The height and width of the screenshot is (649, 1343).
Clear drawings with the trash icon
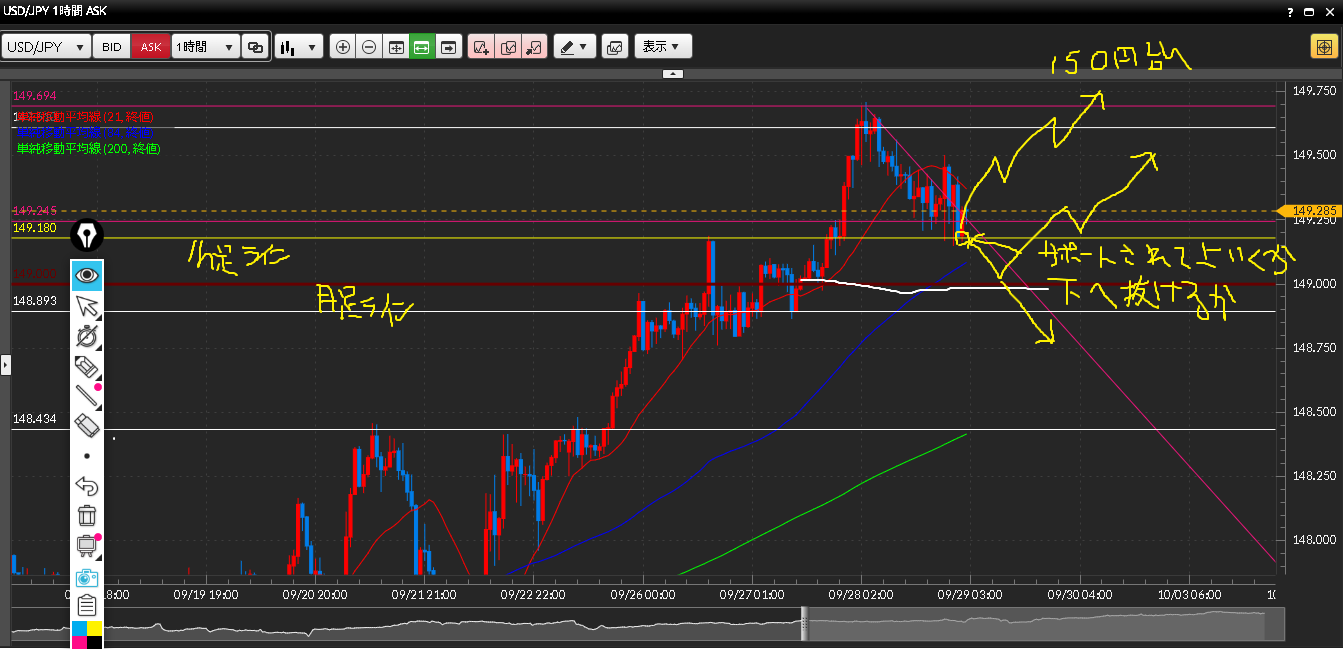click(x=87, y=516)
